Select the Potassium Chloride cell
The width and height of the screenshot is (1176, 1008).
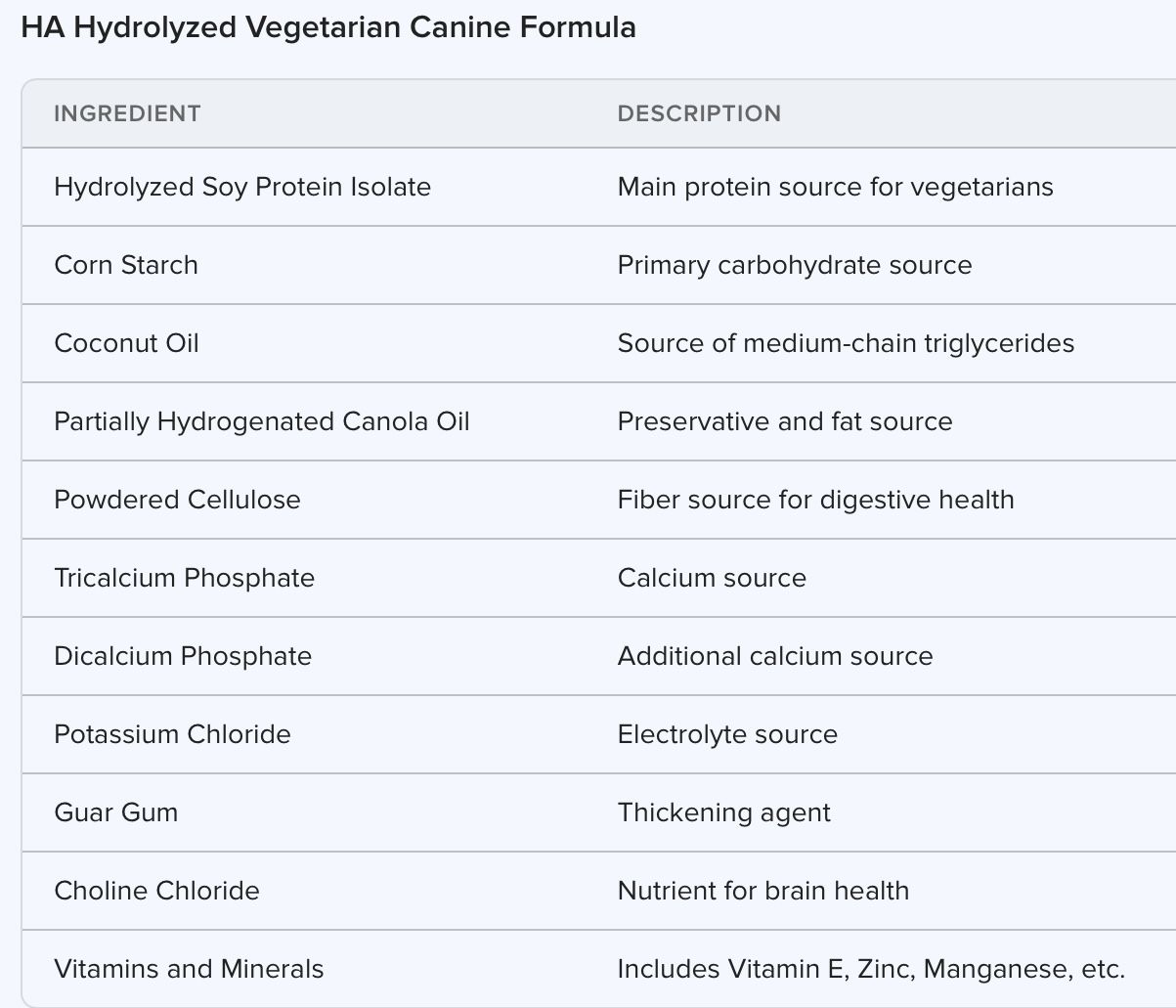tap(172, 734)
